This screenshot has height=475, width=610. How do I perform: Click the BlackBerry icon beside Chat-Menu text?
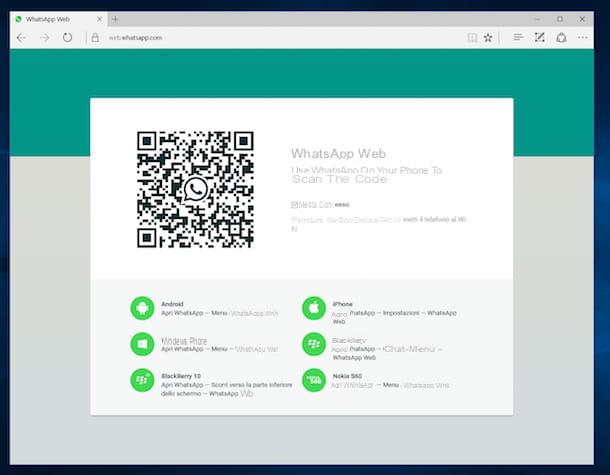click(314, 344)
